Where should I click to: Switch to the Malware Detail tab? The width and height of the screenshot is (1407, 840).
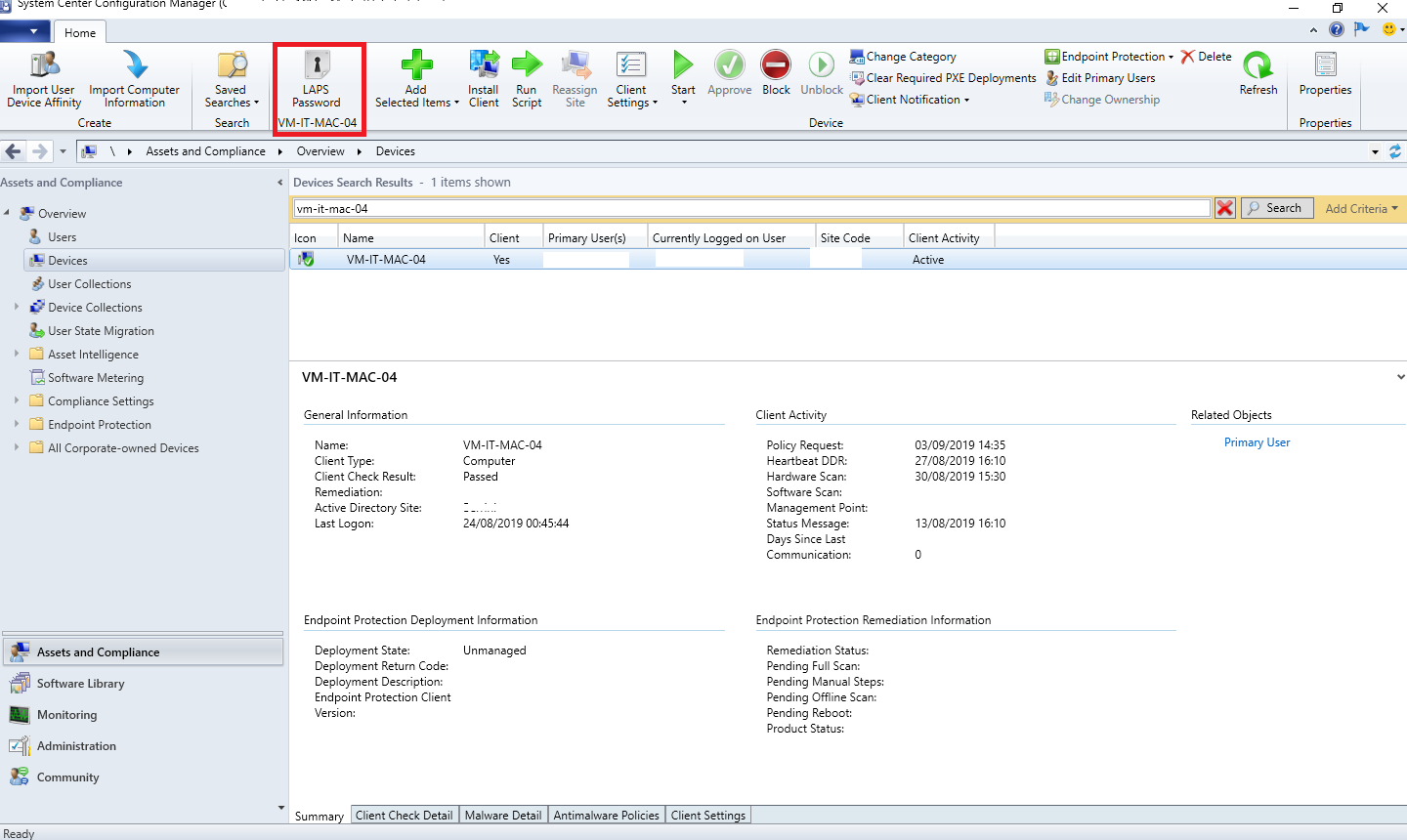pos(502,816)
